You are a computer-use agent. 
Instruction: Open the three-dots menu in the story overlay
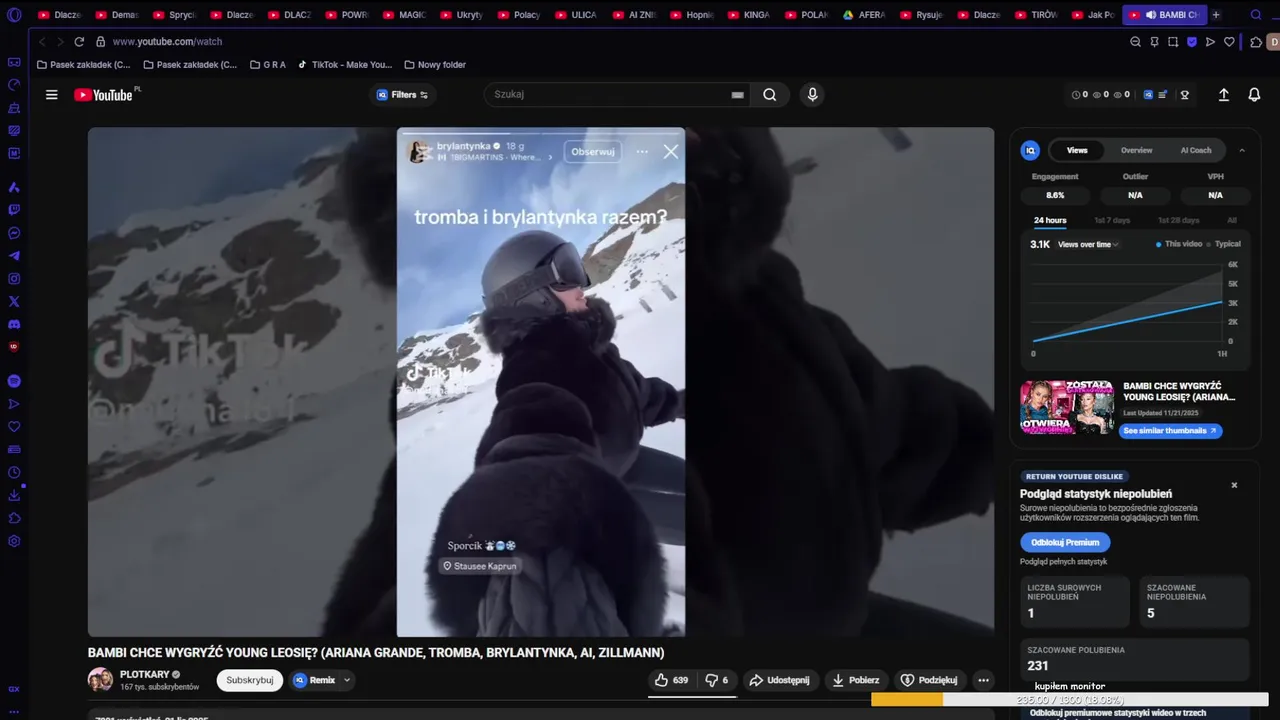pos(642,152)
